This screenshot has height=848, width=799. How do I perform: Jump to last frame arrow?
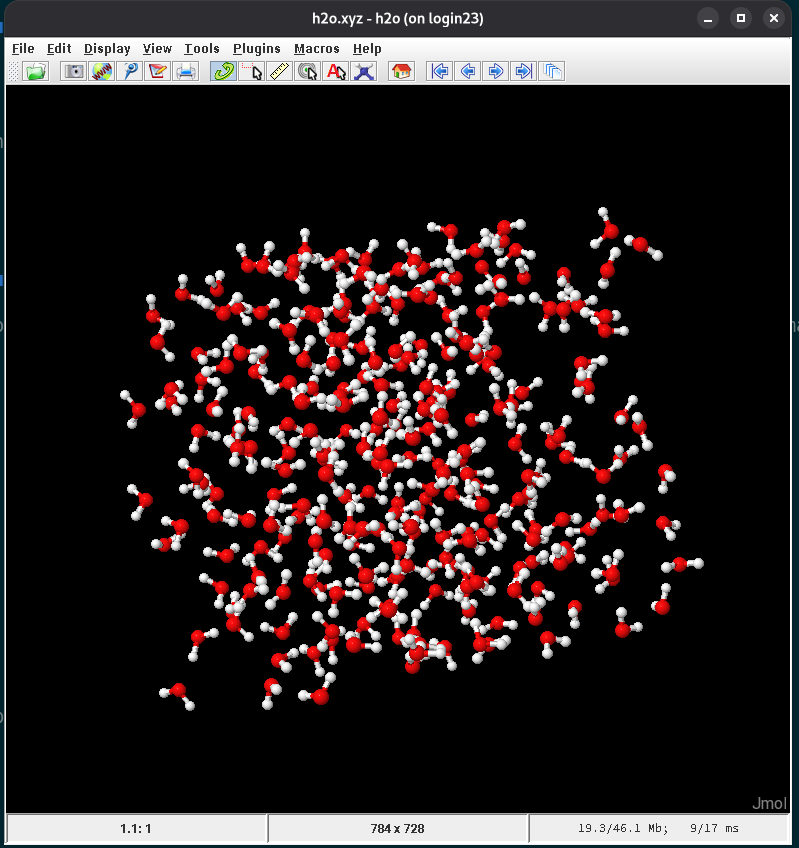523,71
